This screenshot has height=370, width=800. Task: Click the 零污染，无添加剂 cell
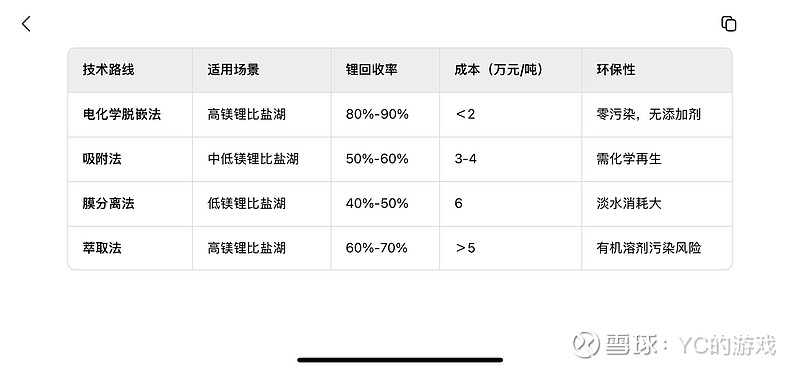click(x=648, y=114)
